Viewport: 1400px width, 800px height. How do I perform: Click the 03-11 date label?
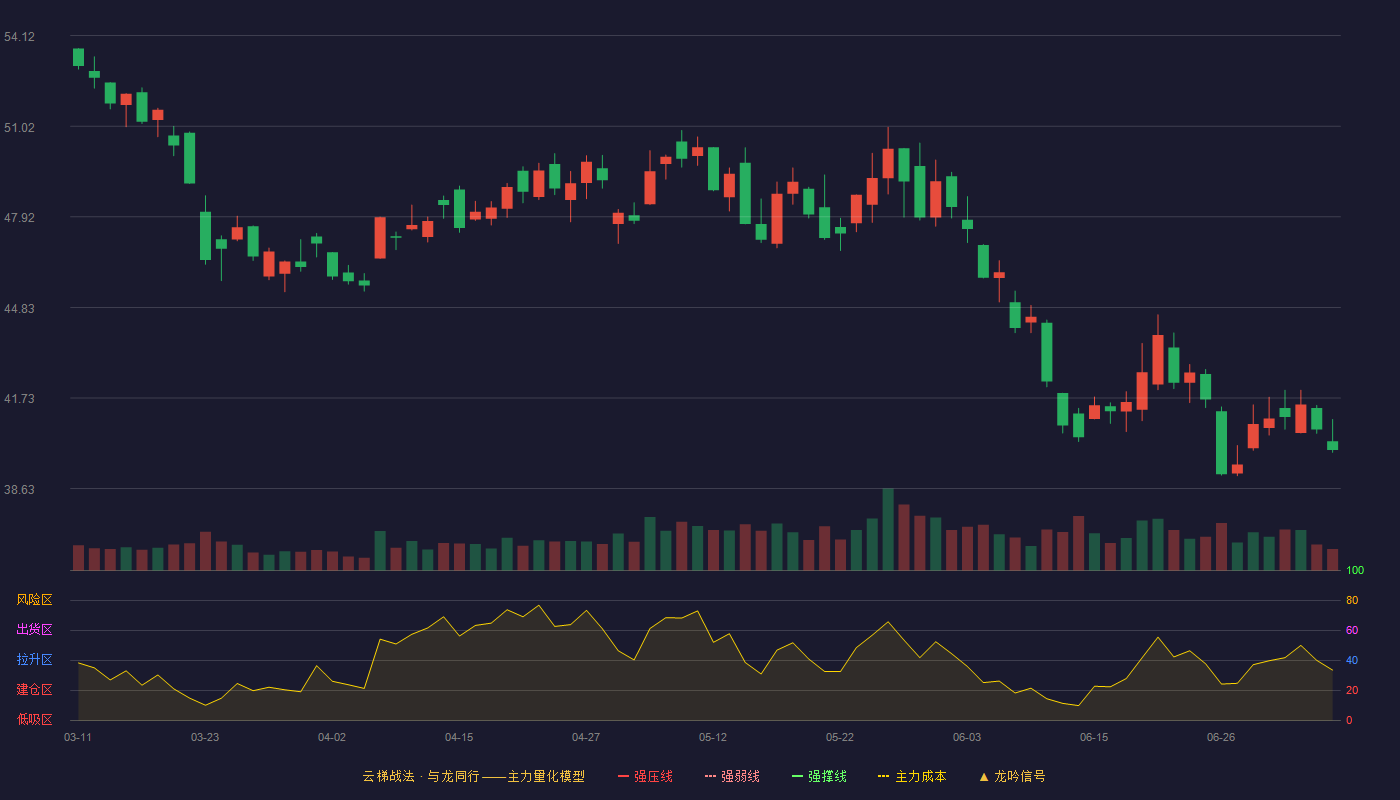pyautogui.click(x=78, y=737)
